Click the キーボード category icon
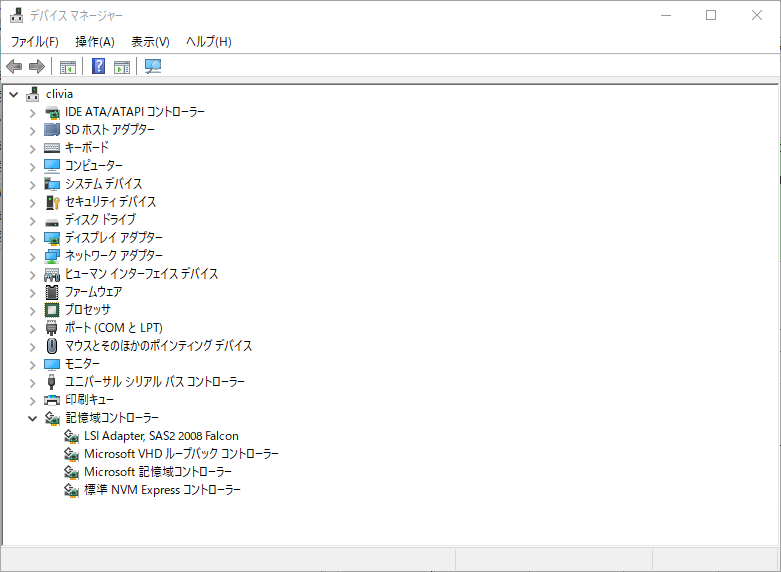Image resolution: width=781 pixels, height=572 pixels. click(x=52, y=147)
